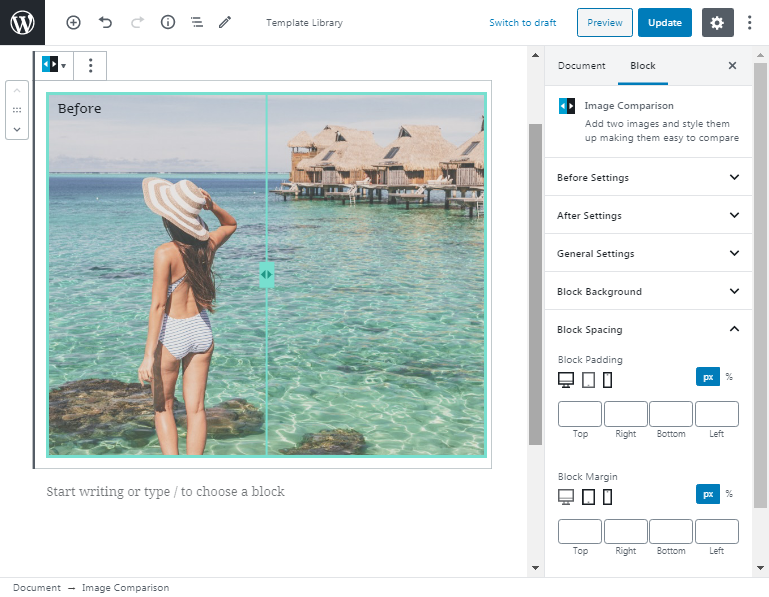769x597 pixels.
Task: Click the sidebar scrollbar thumb
Action: tap(760, 285)
